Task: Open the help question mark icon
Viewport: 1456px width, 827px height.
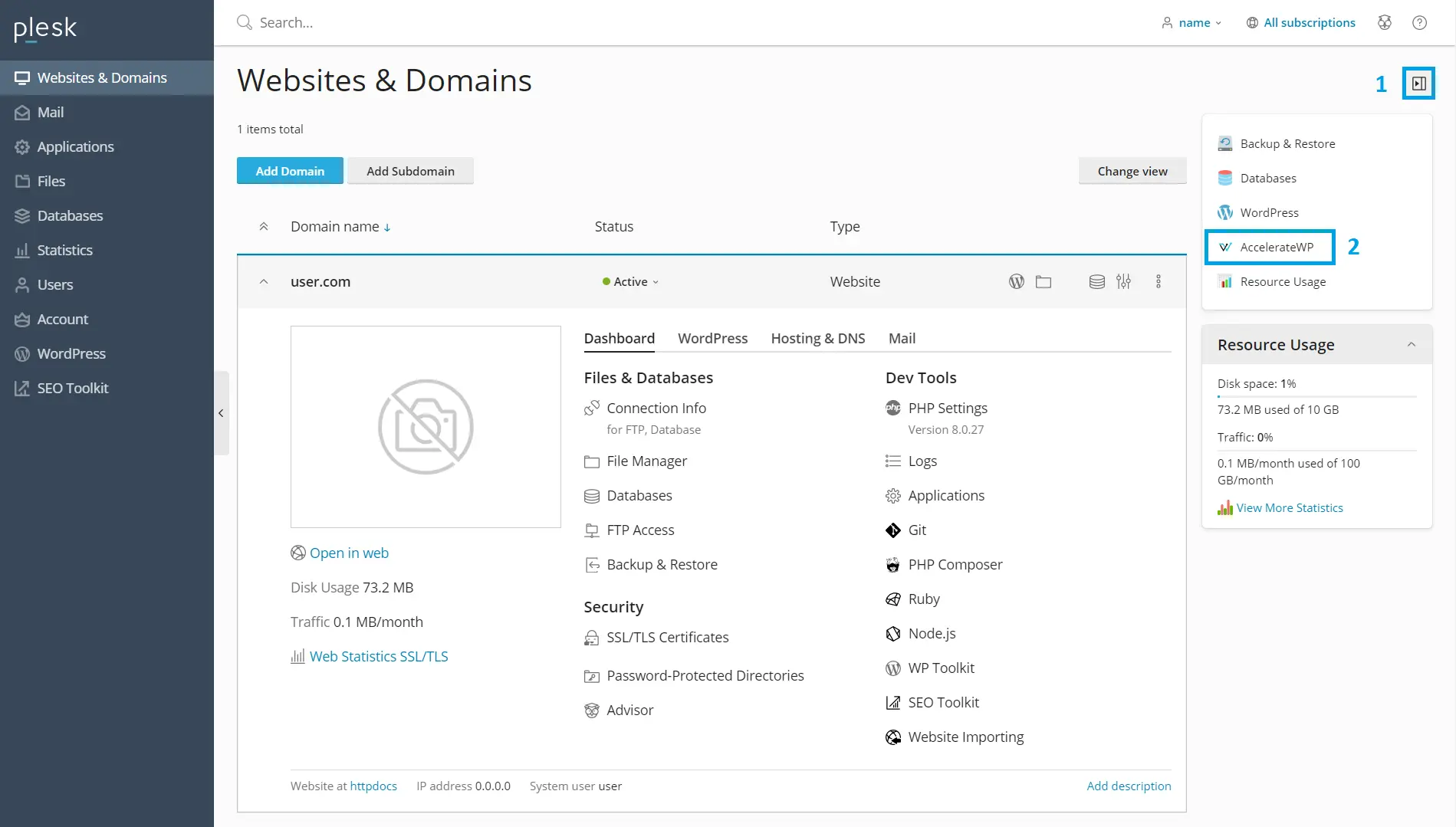Action: [x=1419, y=22]
